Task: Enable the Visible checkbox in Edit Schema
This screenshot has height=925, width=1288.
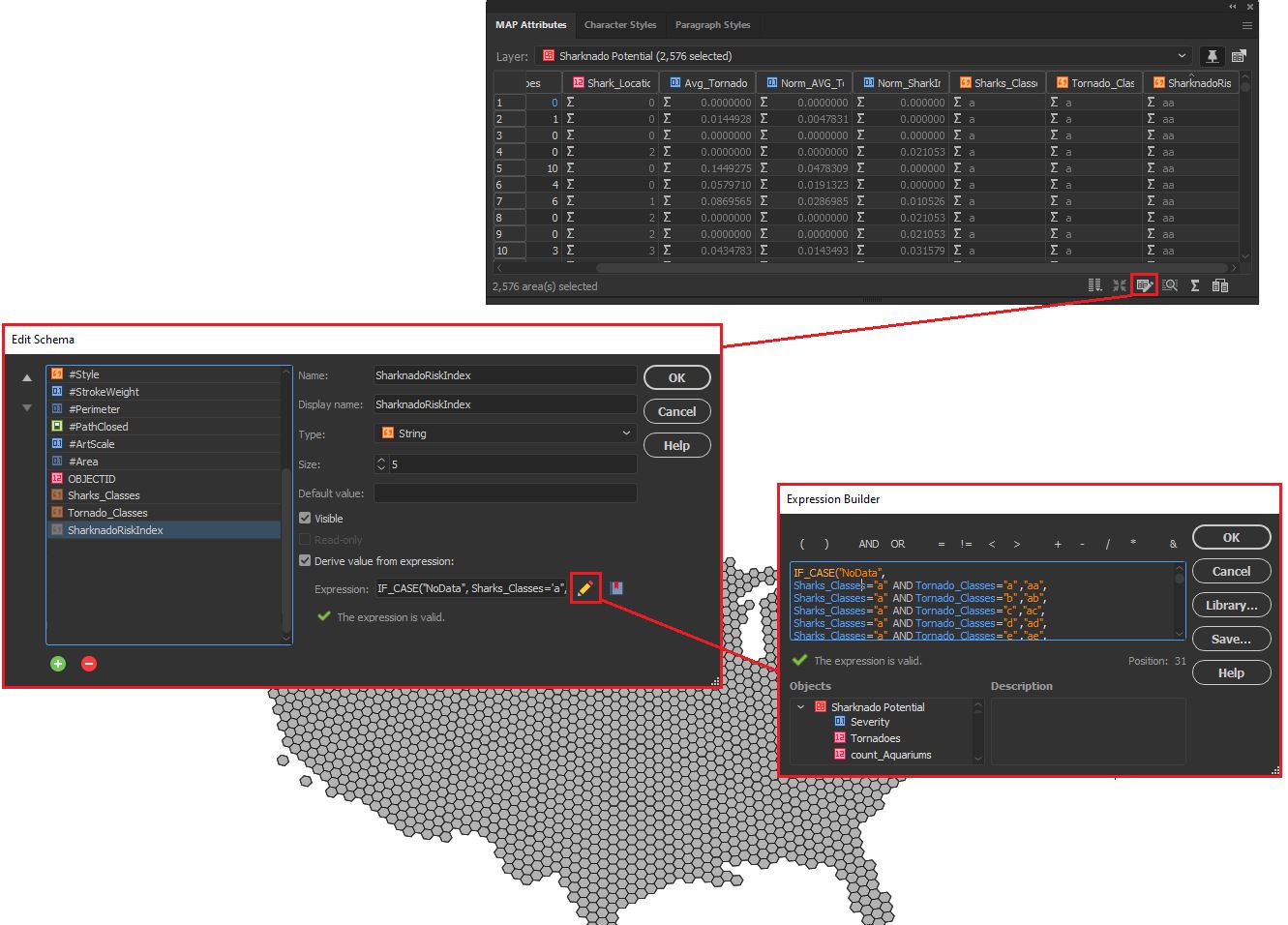Action: [x=305, y=518]
